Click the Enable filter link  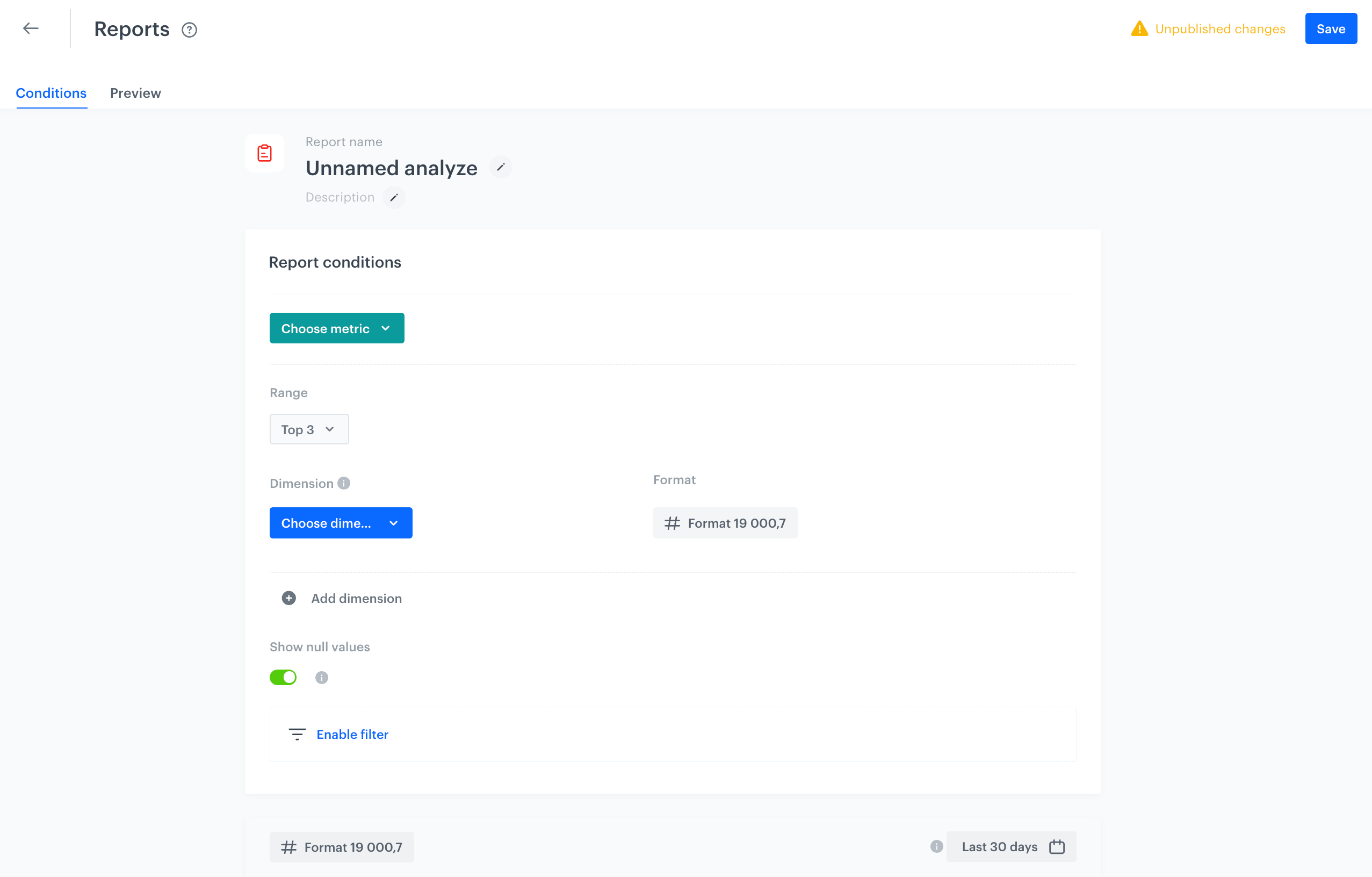point(352,734)
